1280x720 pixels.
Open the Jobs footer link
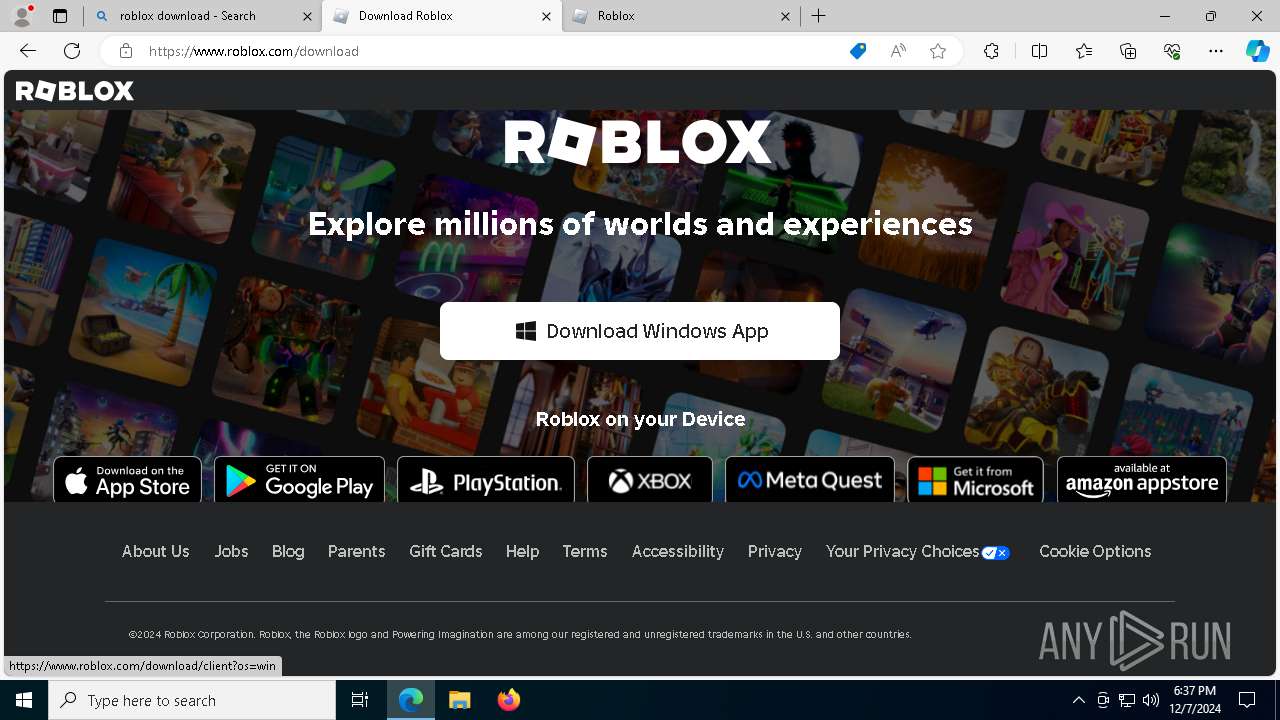(231, 551)
